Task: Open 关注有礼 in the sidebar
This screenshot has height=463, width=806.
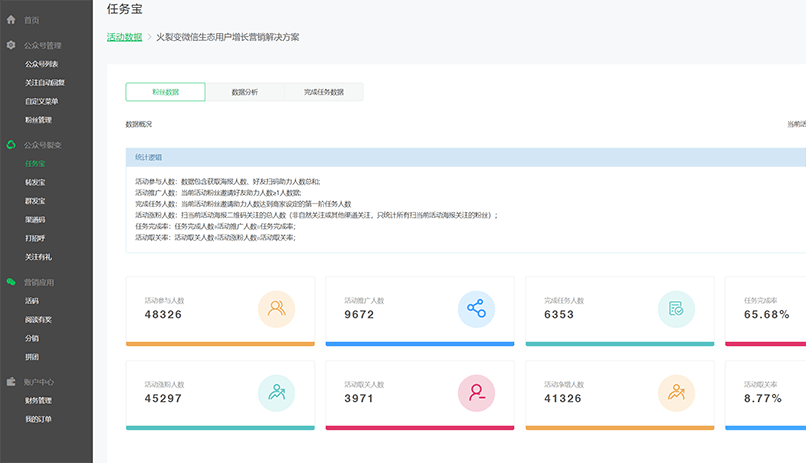Action: pos(39,257)
